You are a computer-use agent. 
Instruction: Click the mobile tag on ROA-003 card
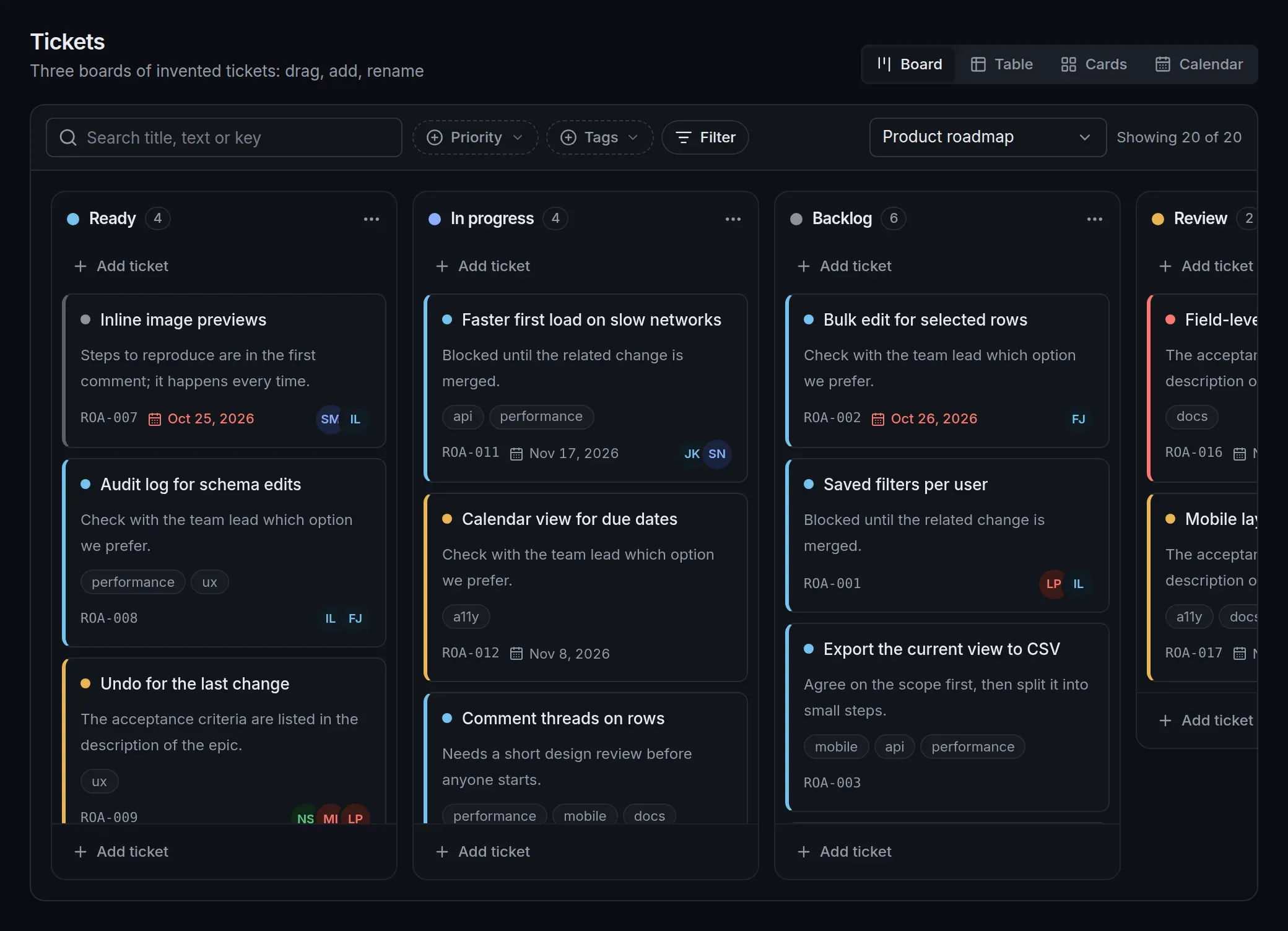click(x=836, y=747)
